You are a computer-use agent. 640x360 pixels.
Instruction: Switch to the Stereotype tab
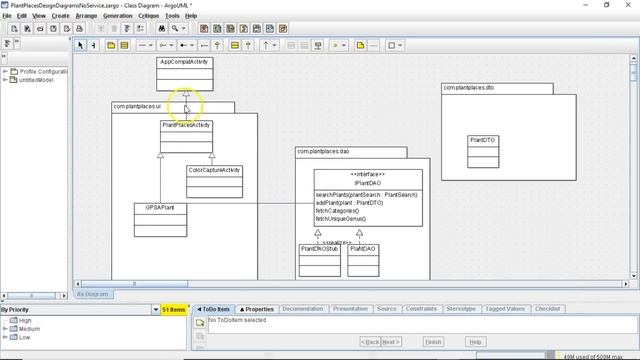click(461, 309)
